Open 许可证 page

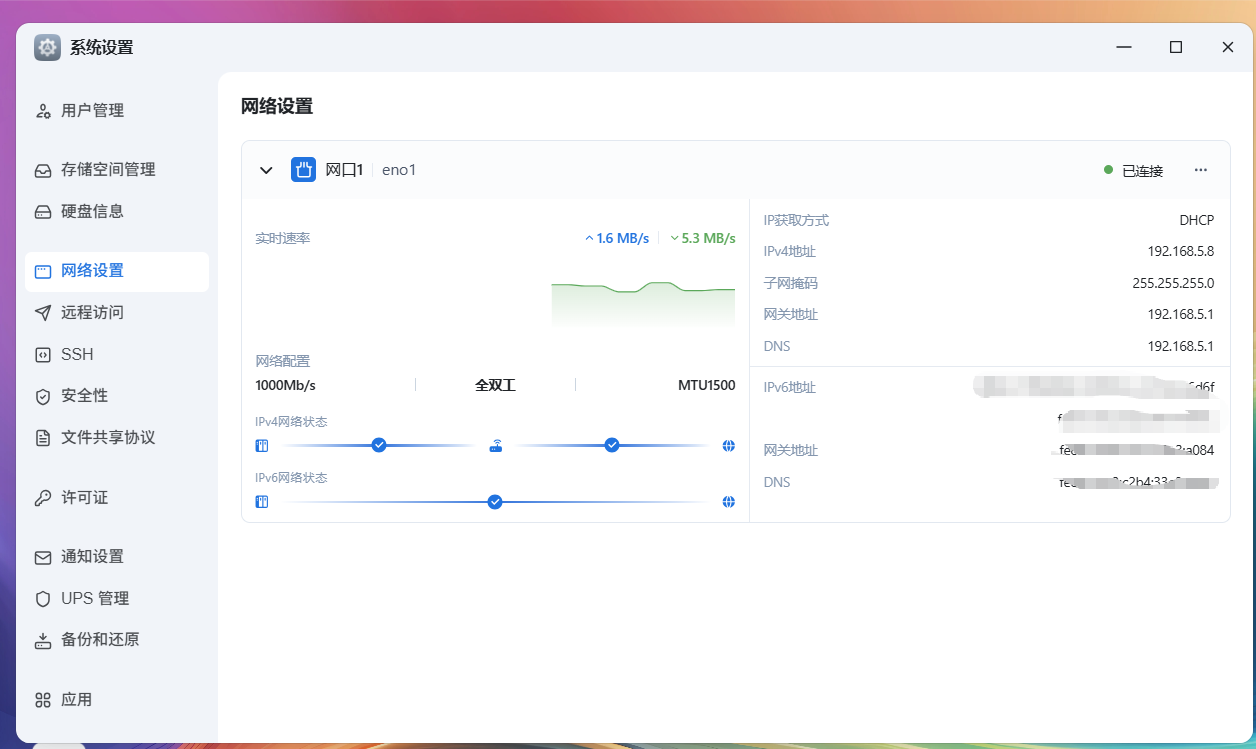point(117,498)
